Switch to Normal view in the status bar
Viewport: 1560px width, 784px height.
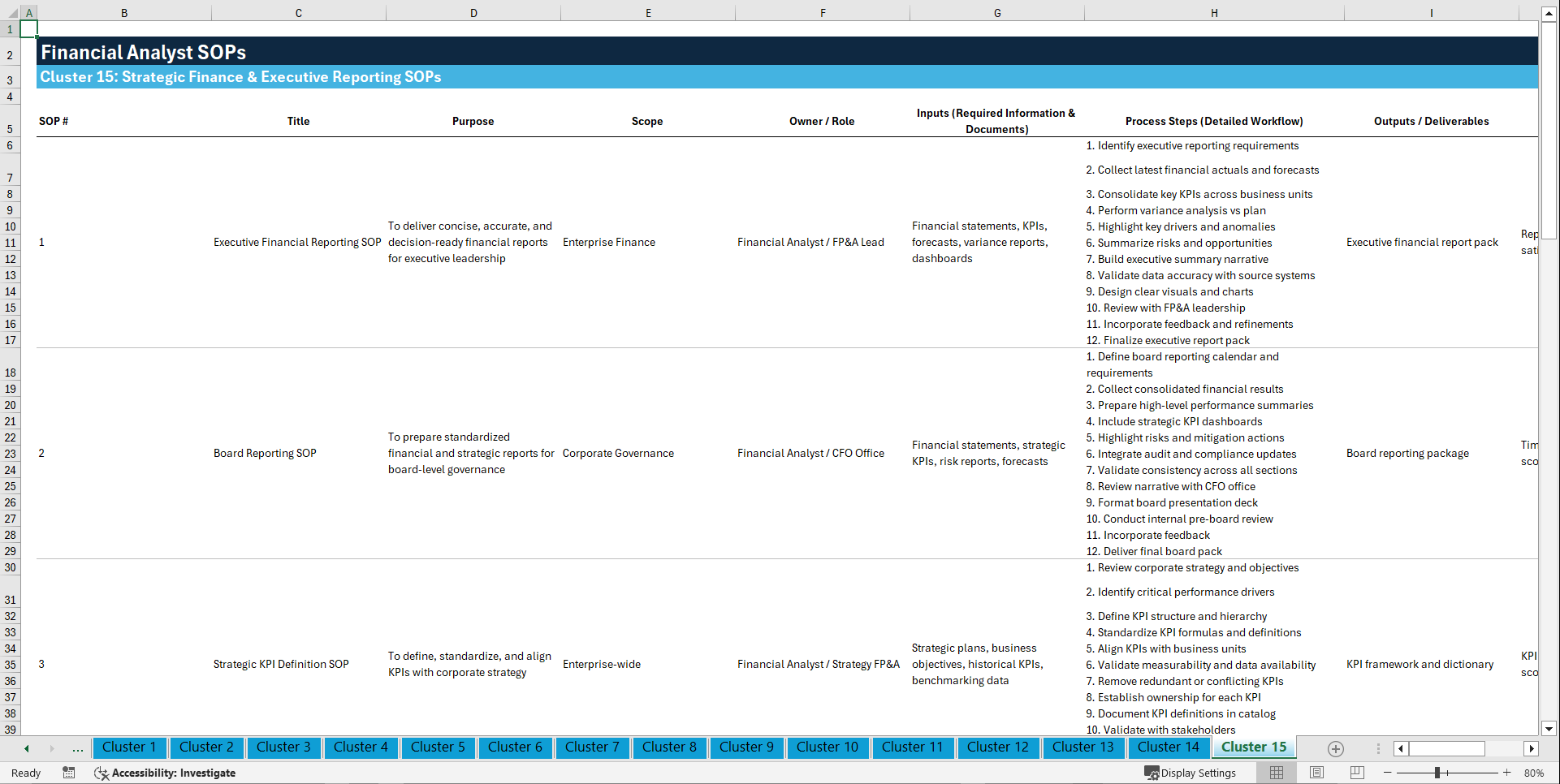(1276, 773)
